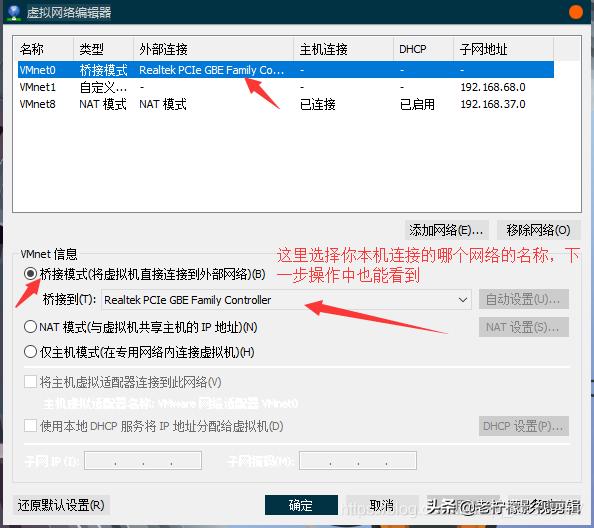Click the 名称 column header
Viewport: 594px width, 528px height.
point(45,49)
